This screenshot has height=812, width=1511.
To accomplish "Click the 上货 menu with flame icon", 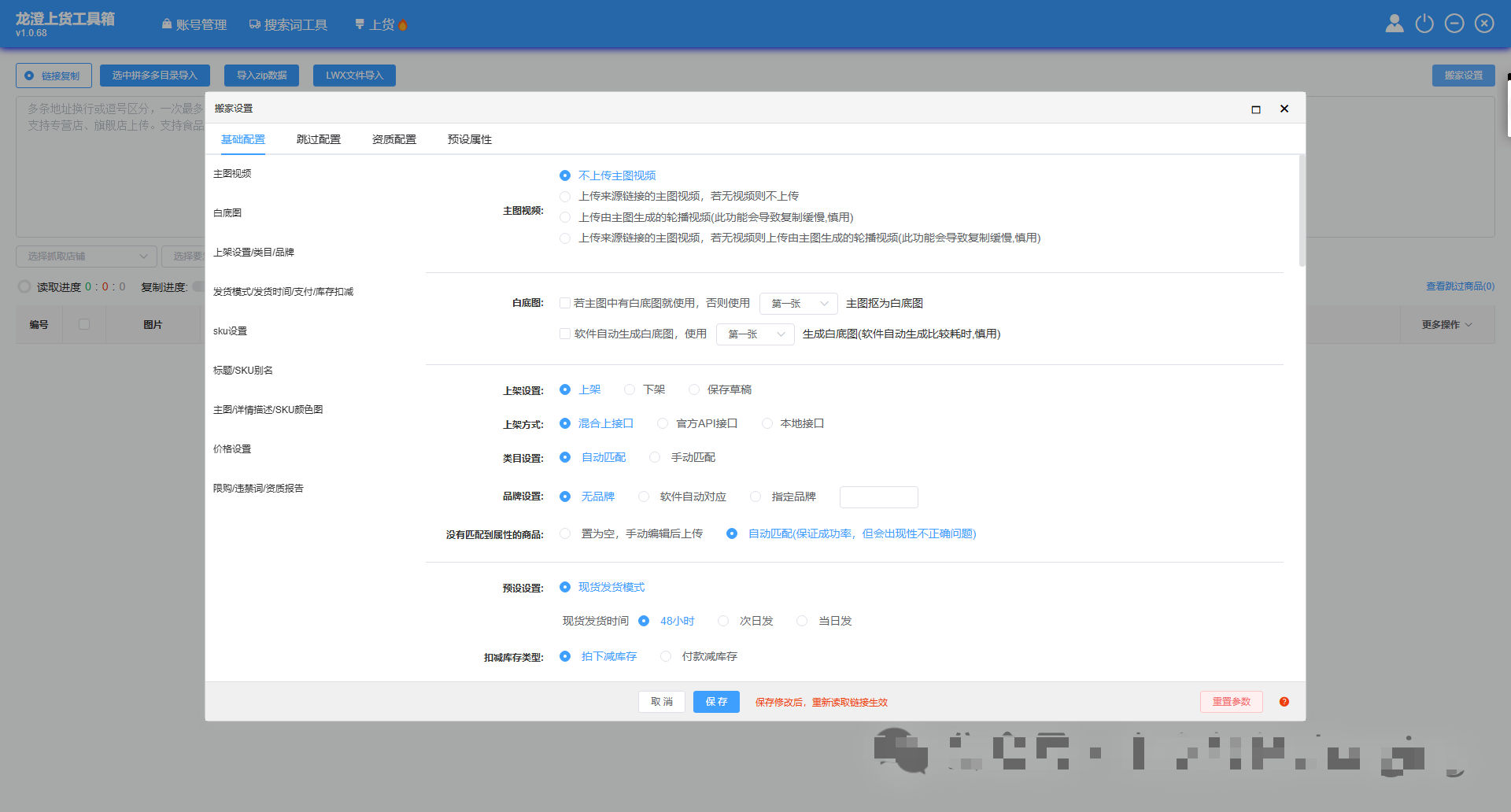I will [x=381, y=25].
